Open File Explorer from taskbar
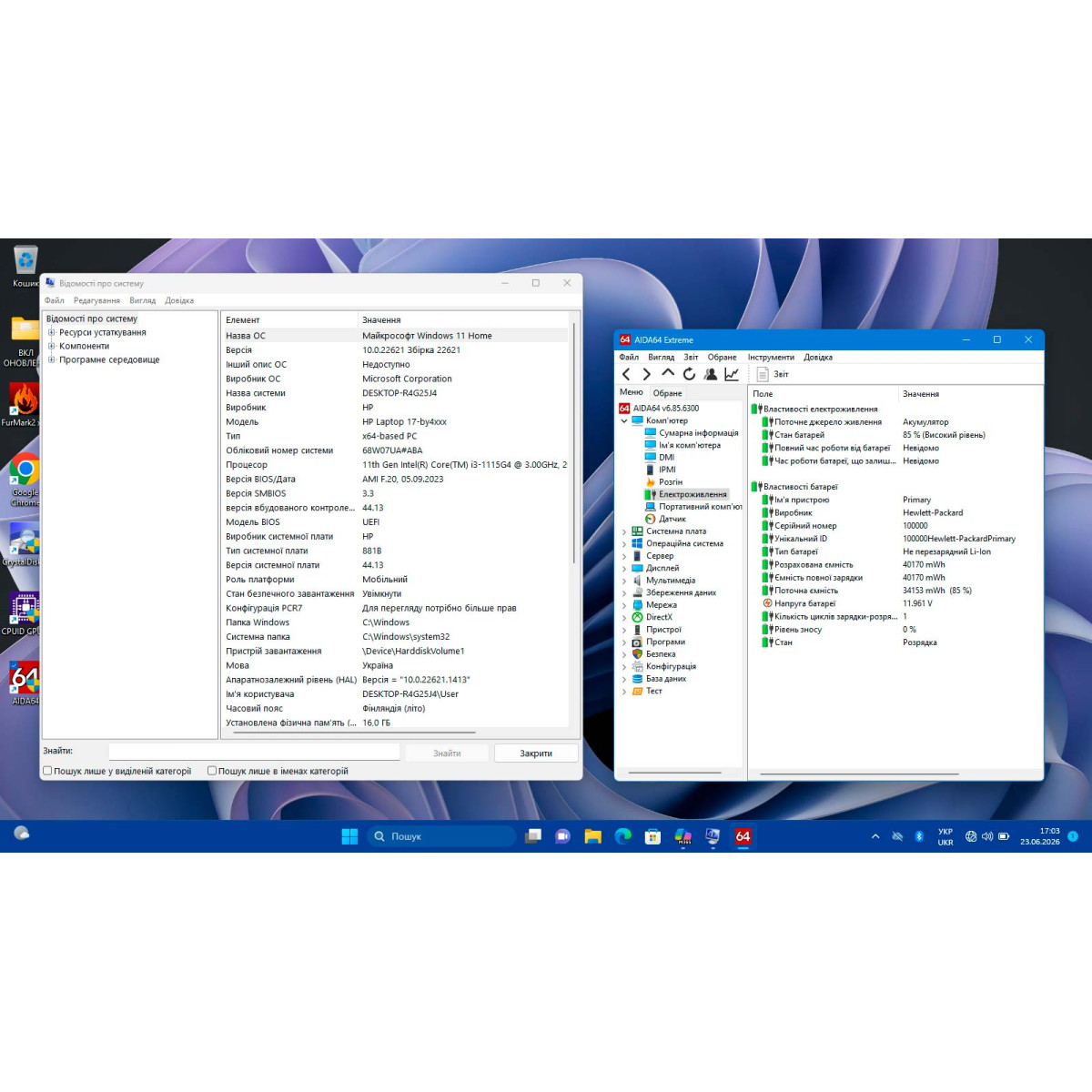This screenshot has height=1092, width=1092. [x=592, y=836]
